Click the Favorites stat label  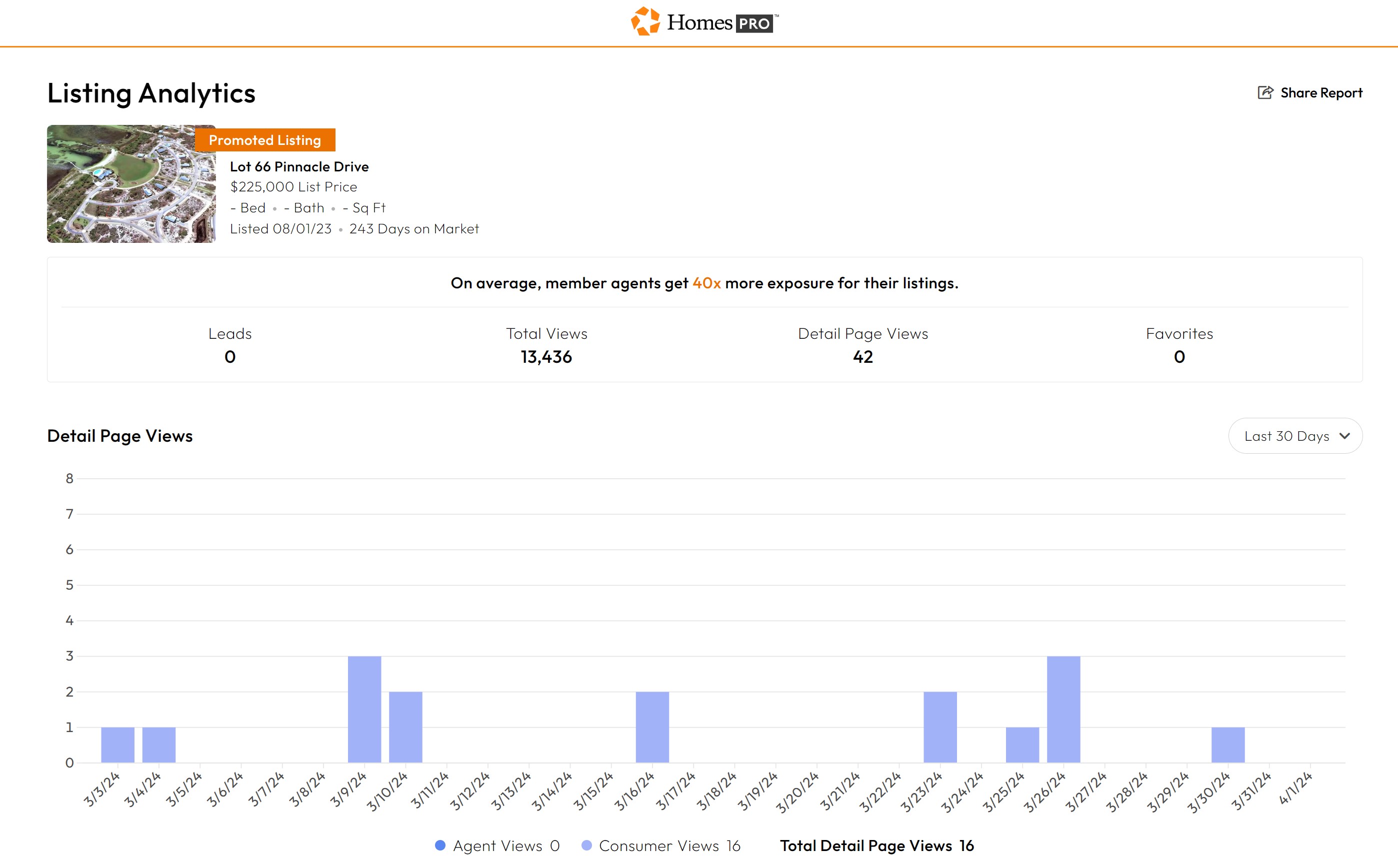(1179, 333)
